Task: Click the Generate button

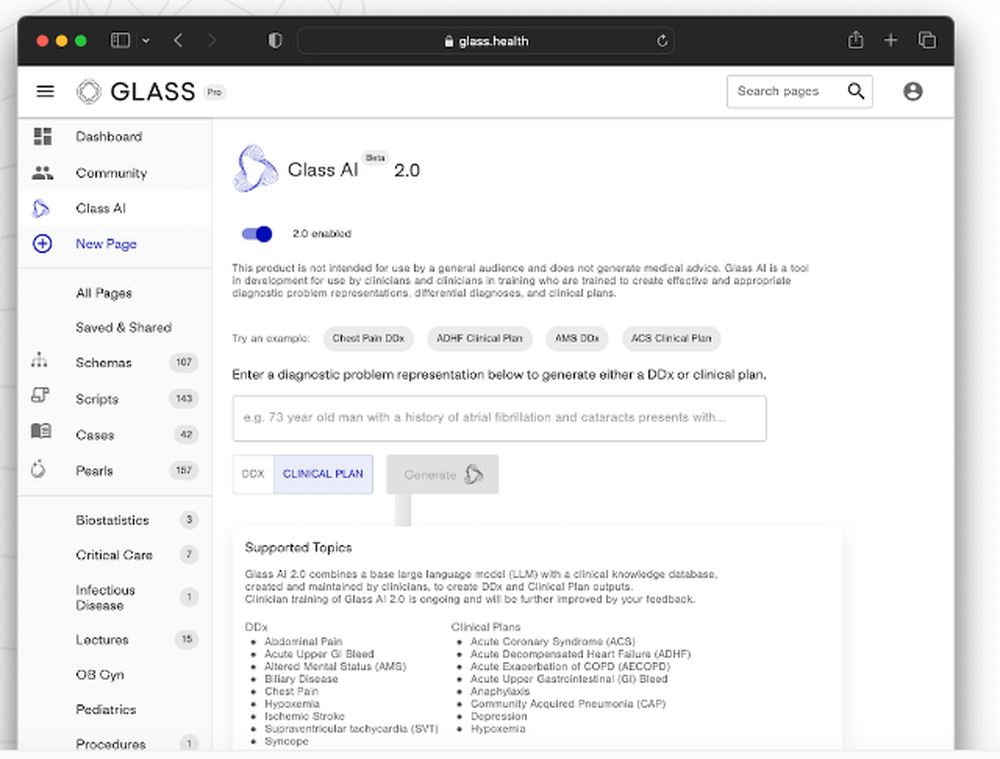Action: click(x=442, y=475)
